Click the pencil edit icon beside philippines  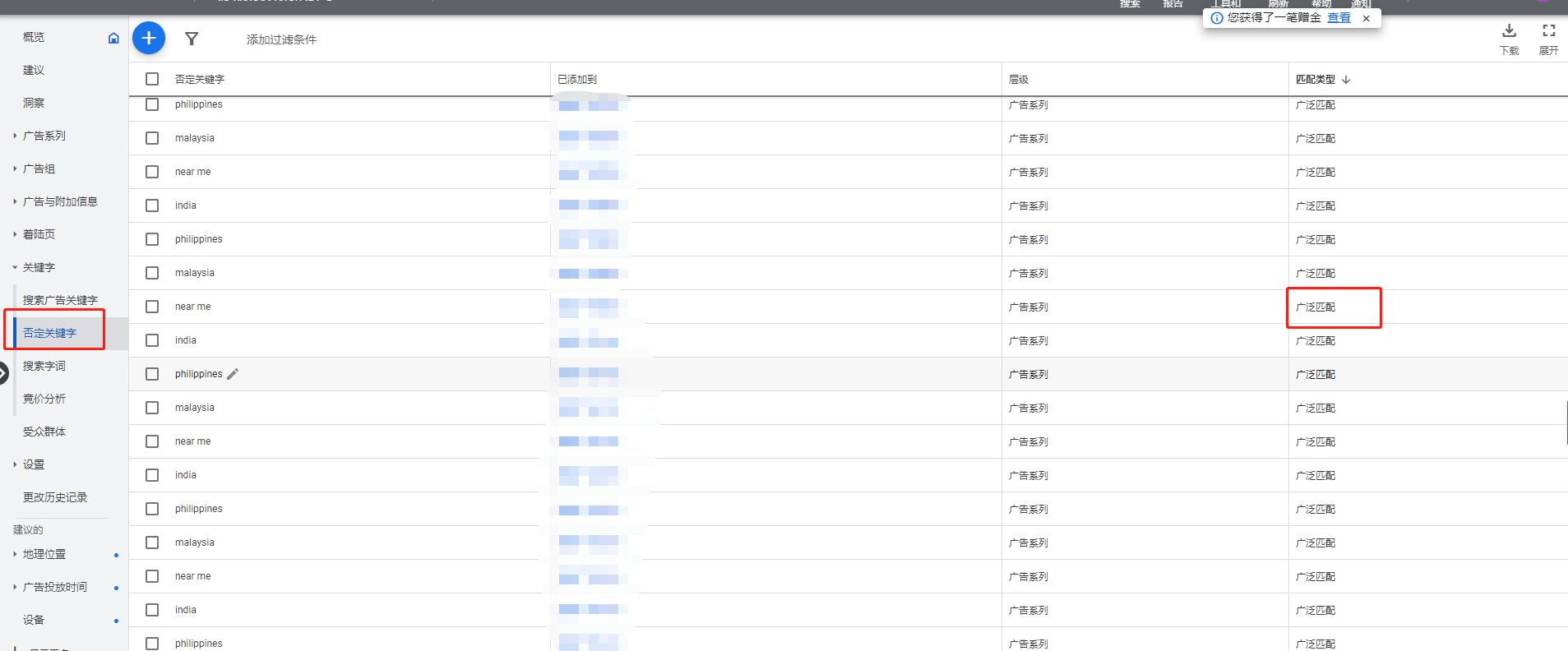tap(233, 374)
